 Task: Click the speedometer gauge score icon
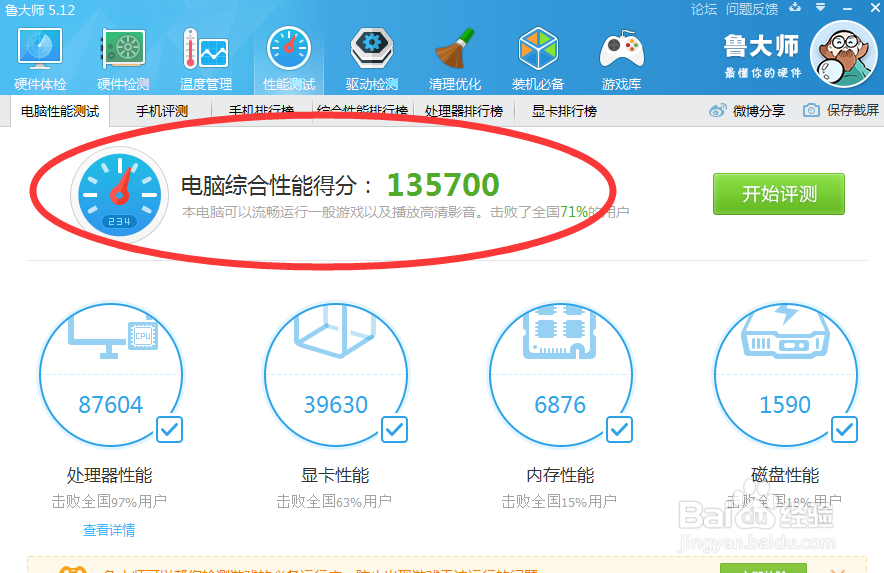(120, 195)
